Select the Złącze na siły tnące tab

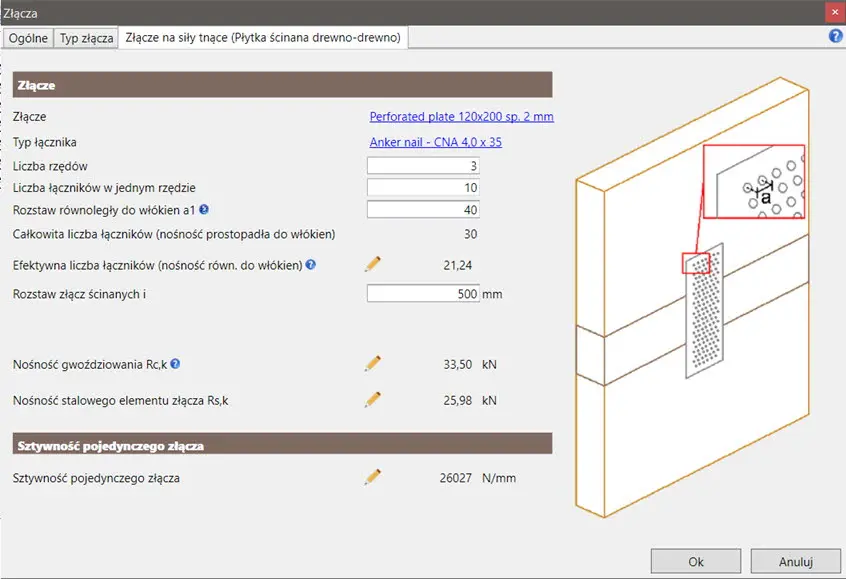pyautogui.click(x=262, y=38)
